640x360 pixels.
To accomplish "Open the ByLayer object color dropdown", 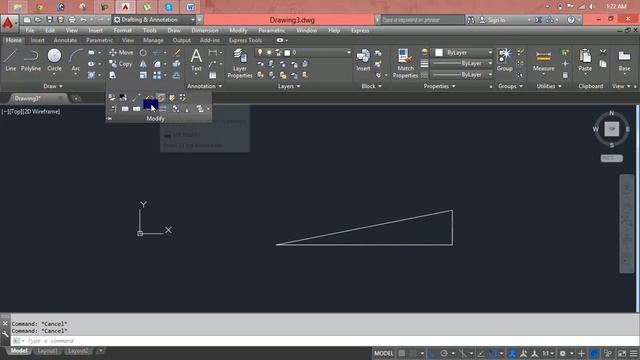I will point(462,52).
